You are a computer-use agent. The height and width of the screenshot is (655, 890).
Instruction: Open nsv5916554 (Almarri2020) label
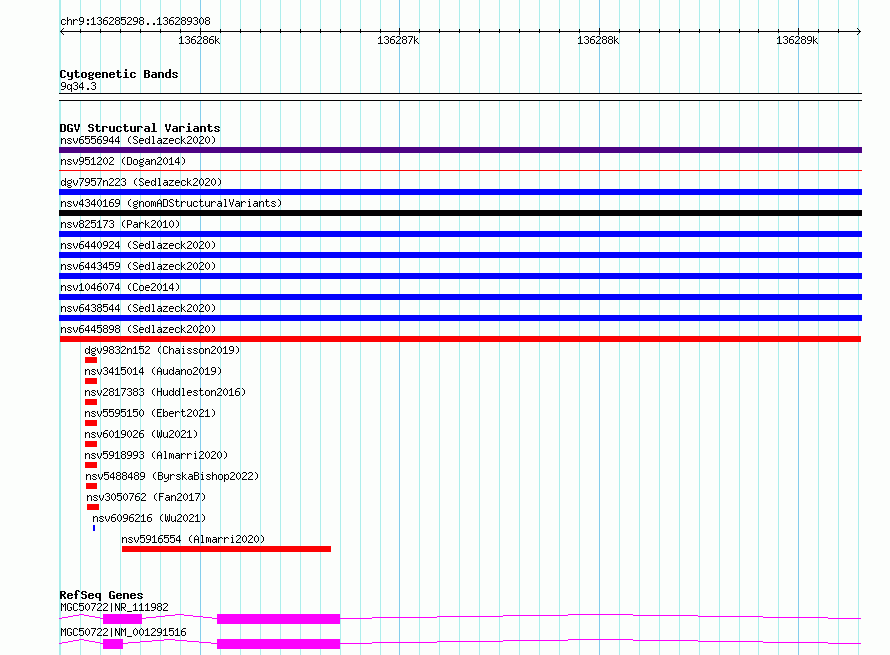point(193,539)
